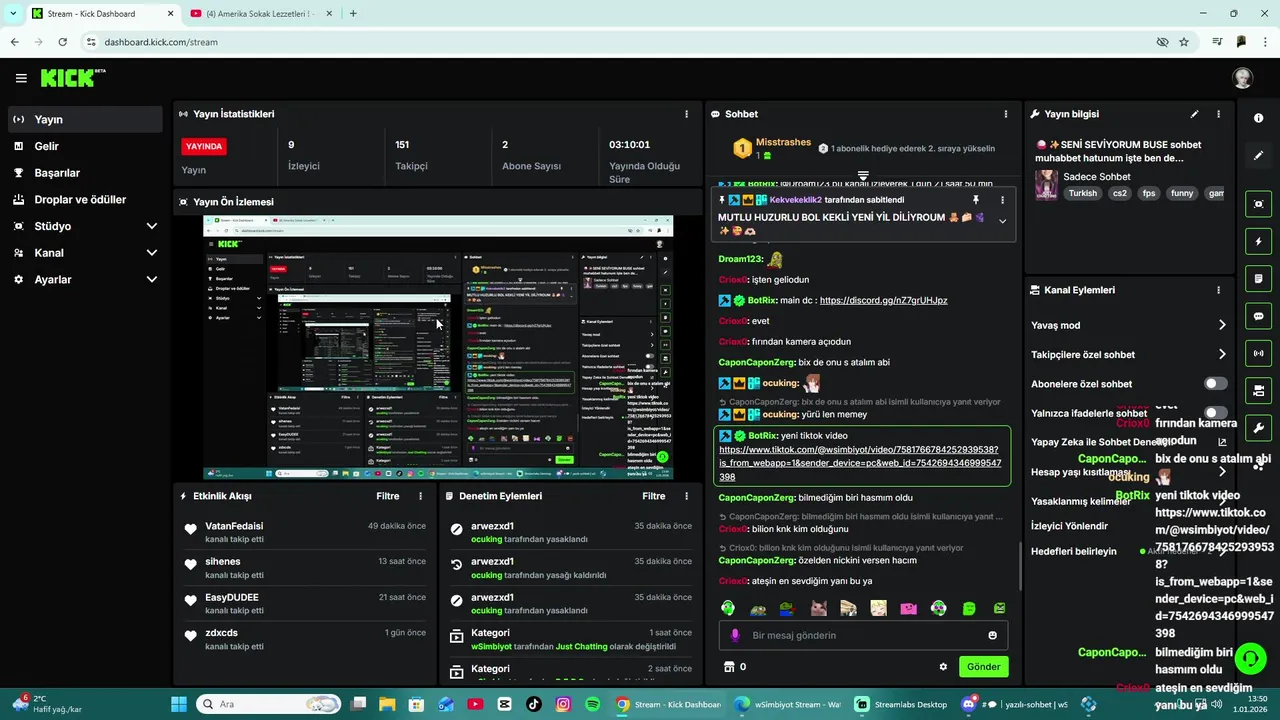Click the chat message scrollbar
This screenshot has width=1280, height=720.
1019,565
